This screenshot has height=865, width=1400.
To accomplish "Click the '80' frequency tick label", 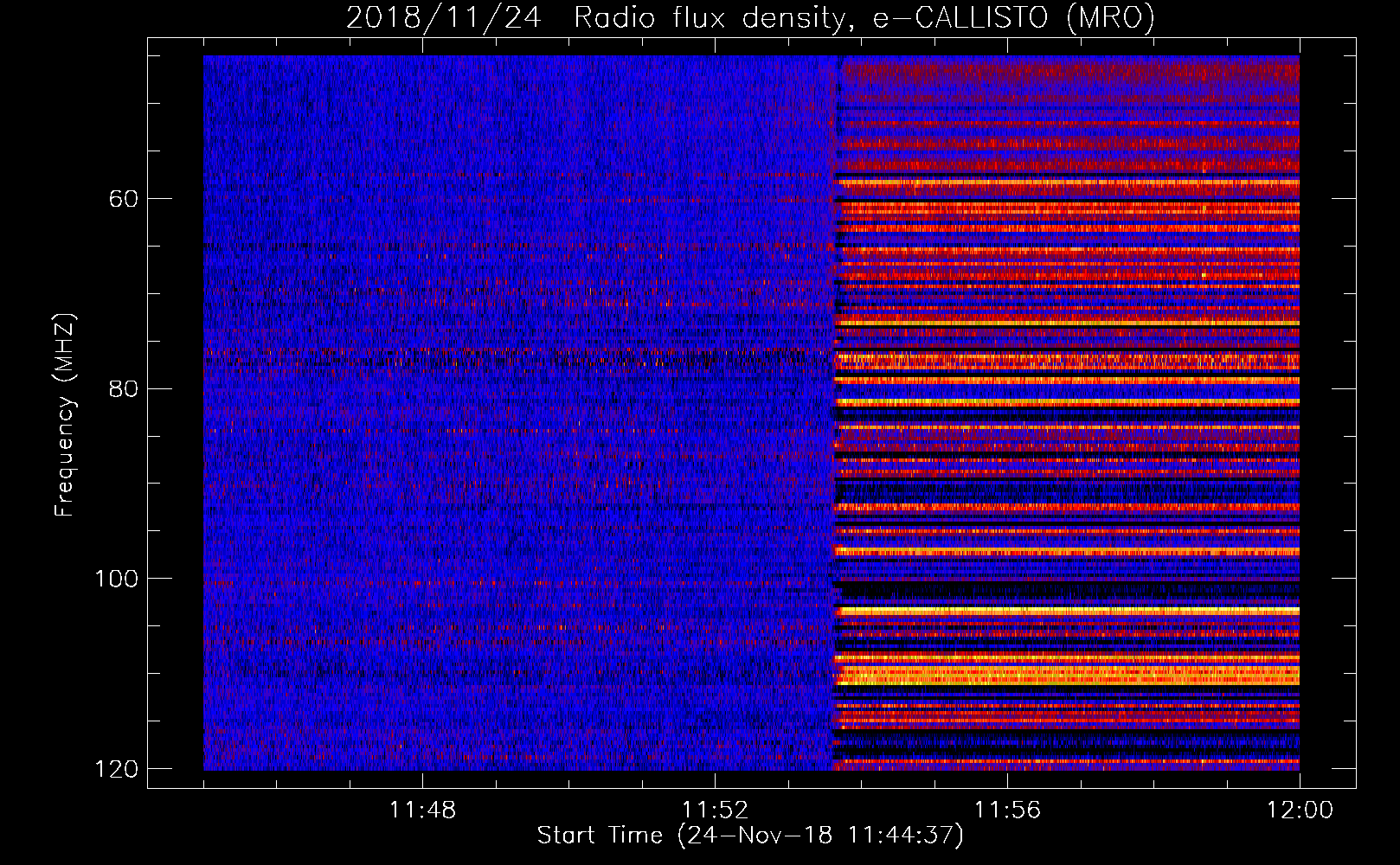I will coord(125,388).
